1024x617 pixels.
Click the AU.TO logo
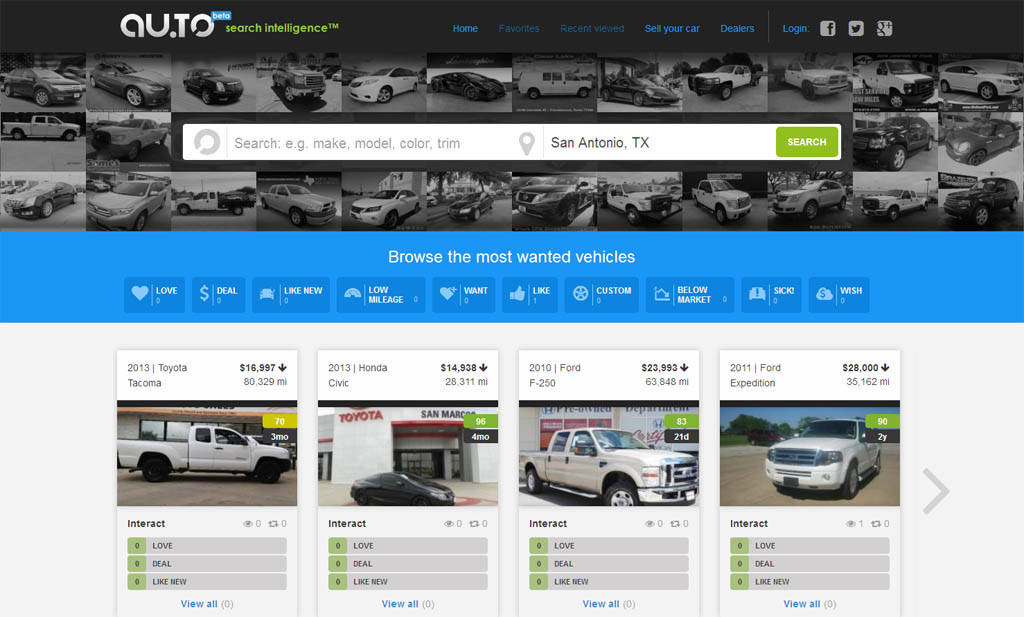pos(167,25)
